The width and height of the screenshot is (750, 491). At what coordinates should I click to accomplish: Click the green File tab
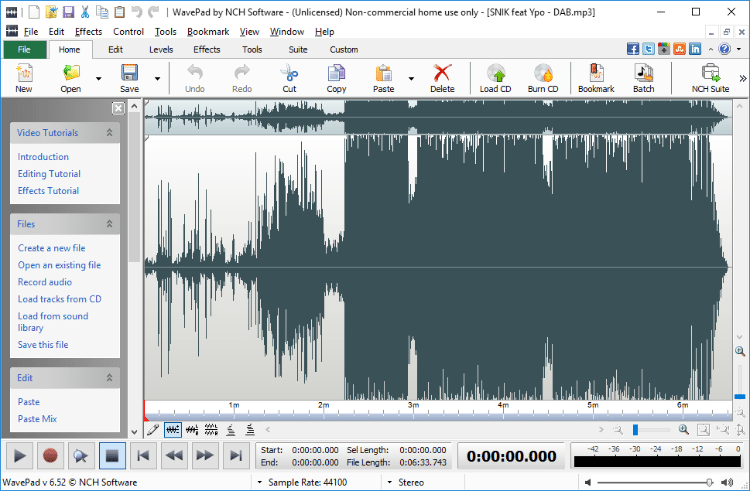25,49
